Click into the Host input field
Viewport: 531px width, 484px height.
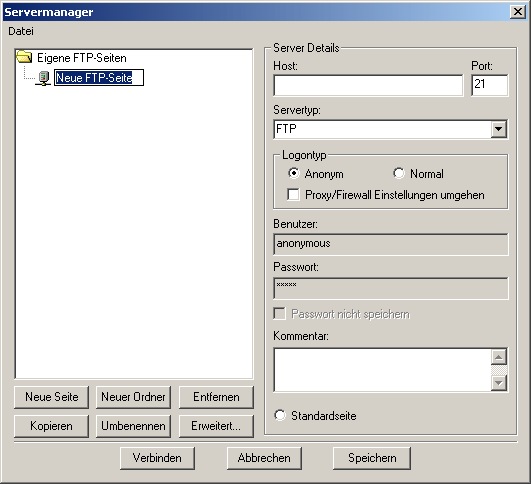(x=368, y=85)
